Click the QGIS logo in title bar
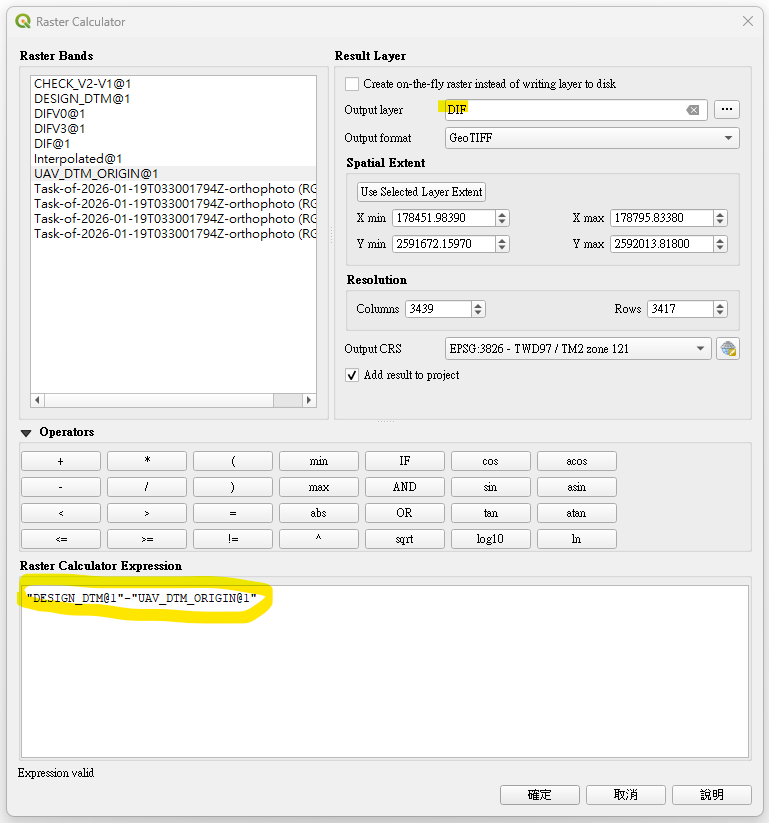The height and width of the screenshot is (823, 769). pyautogui.click(x=23, y=21)
